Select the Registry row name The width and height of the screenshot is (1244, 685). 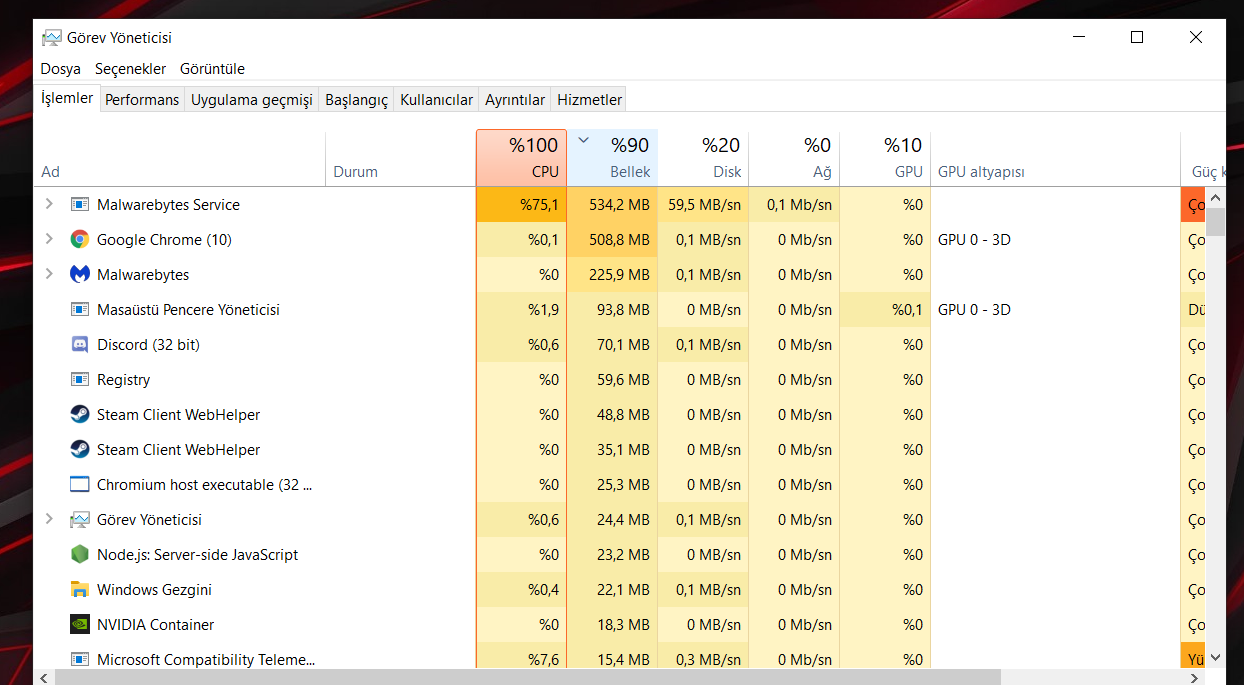tap(123, 380)
